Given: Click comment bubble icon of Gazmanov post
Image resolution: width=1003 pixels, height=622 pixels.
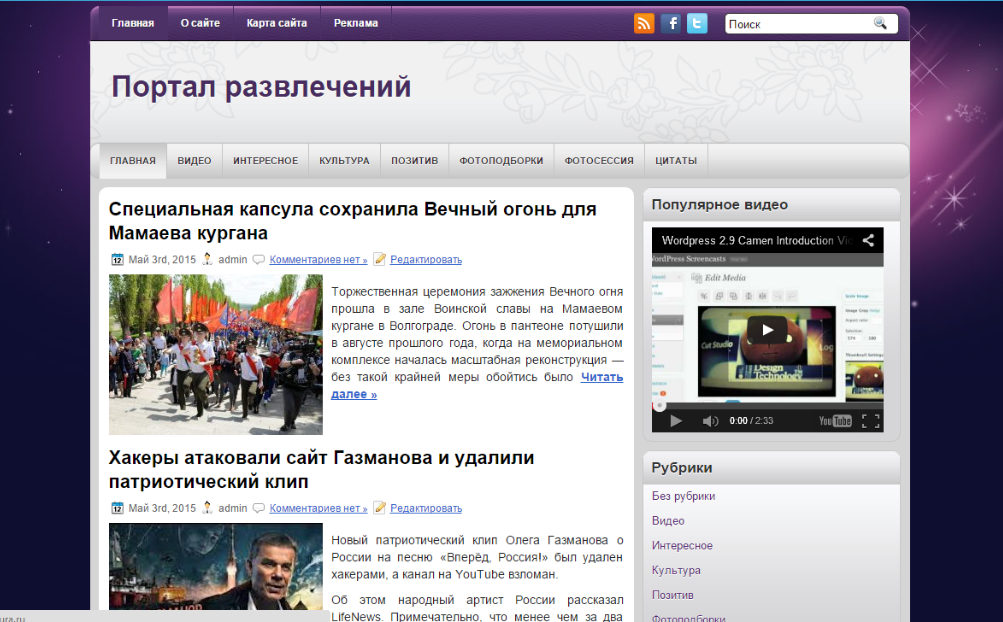Looking at the screenshot, I should pyautogui.click(x=258, y=508).
